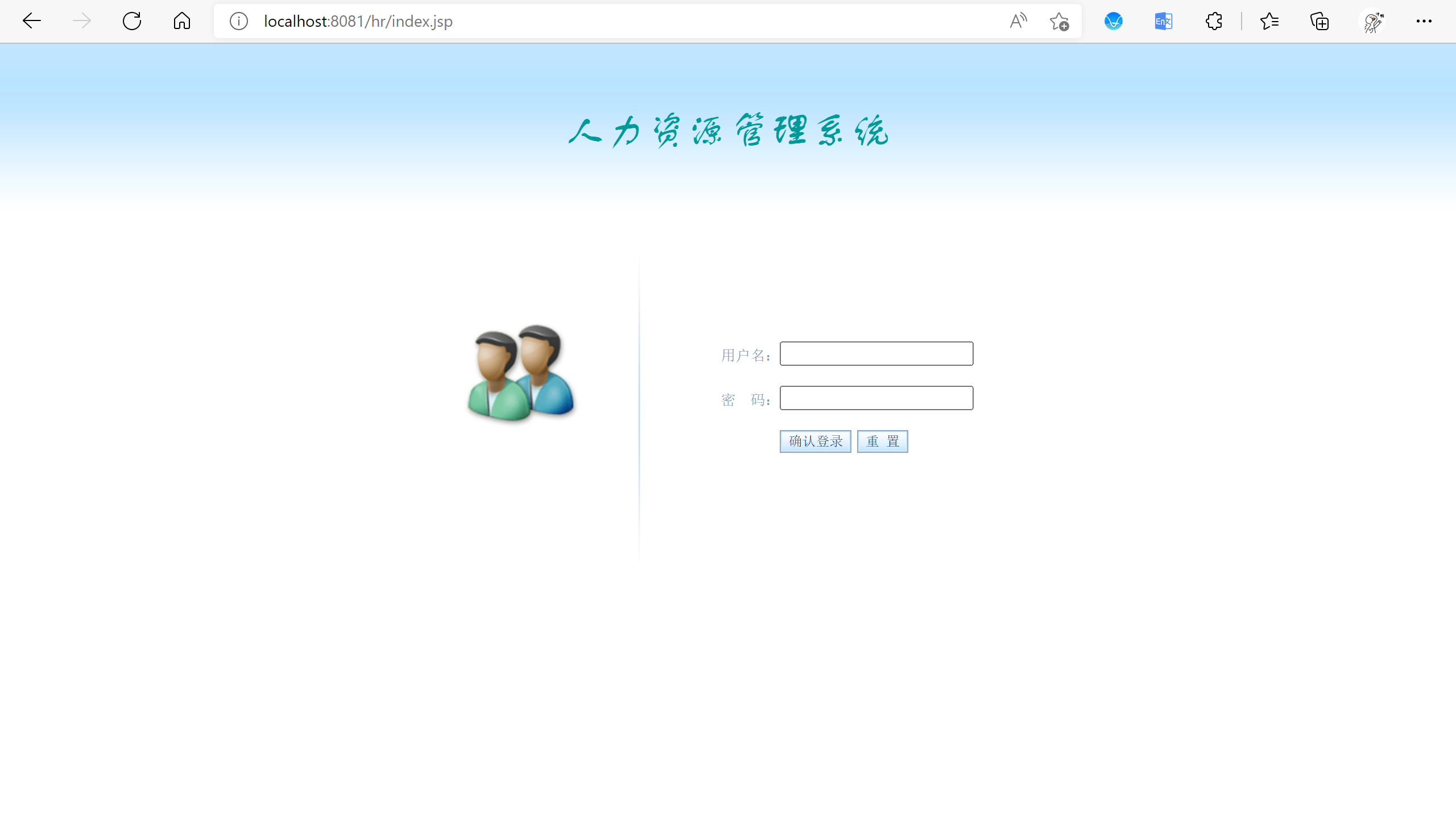Open the Collections panel
The image size is (1456, 817).
click(x=1319, y=21)
